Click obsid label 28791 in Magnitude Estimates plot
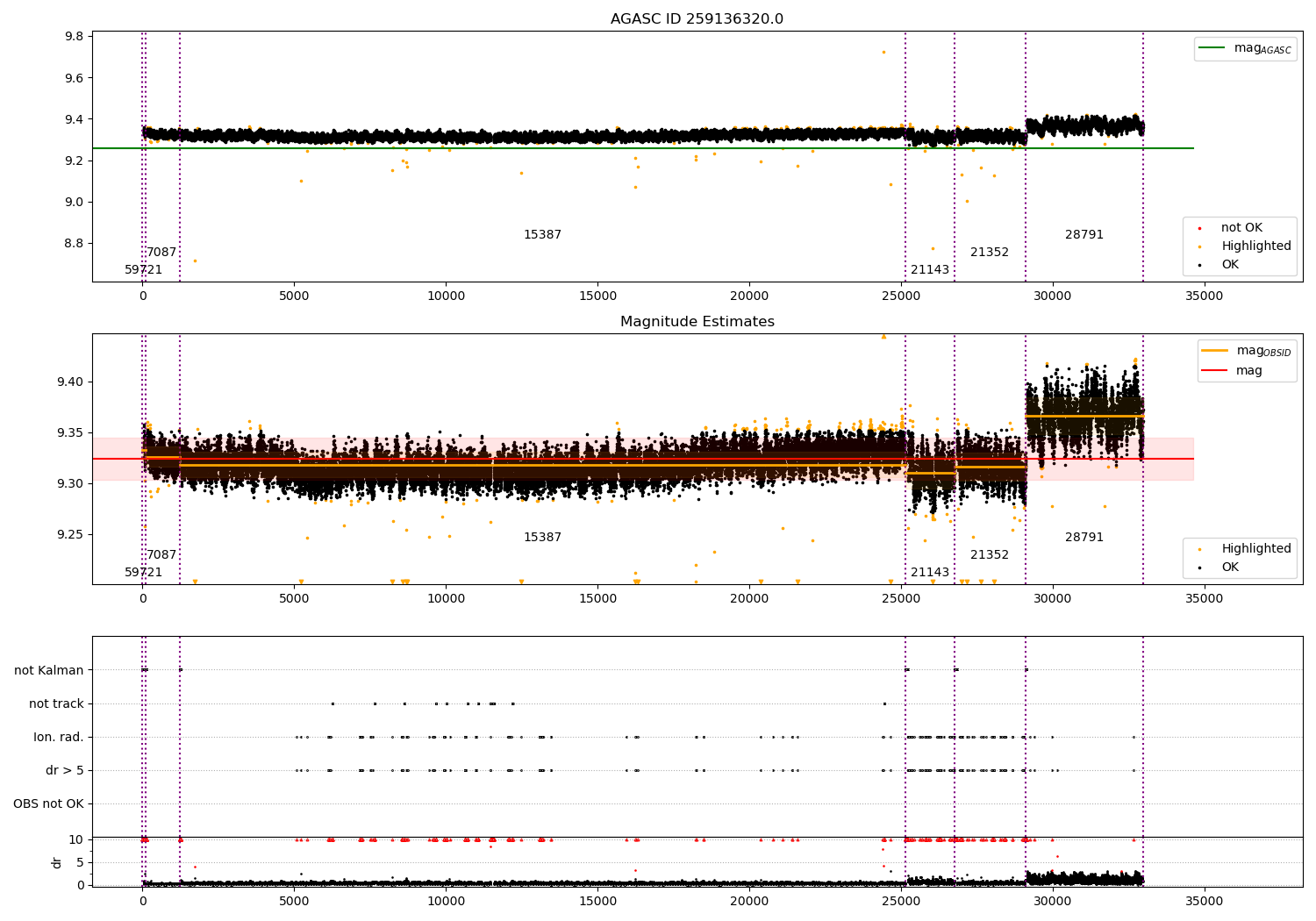This screenshot has width=1316, height=921. pyautogui.click(x=1084, y=538)
